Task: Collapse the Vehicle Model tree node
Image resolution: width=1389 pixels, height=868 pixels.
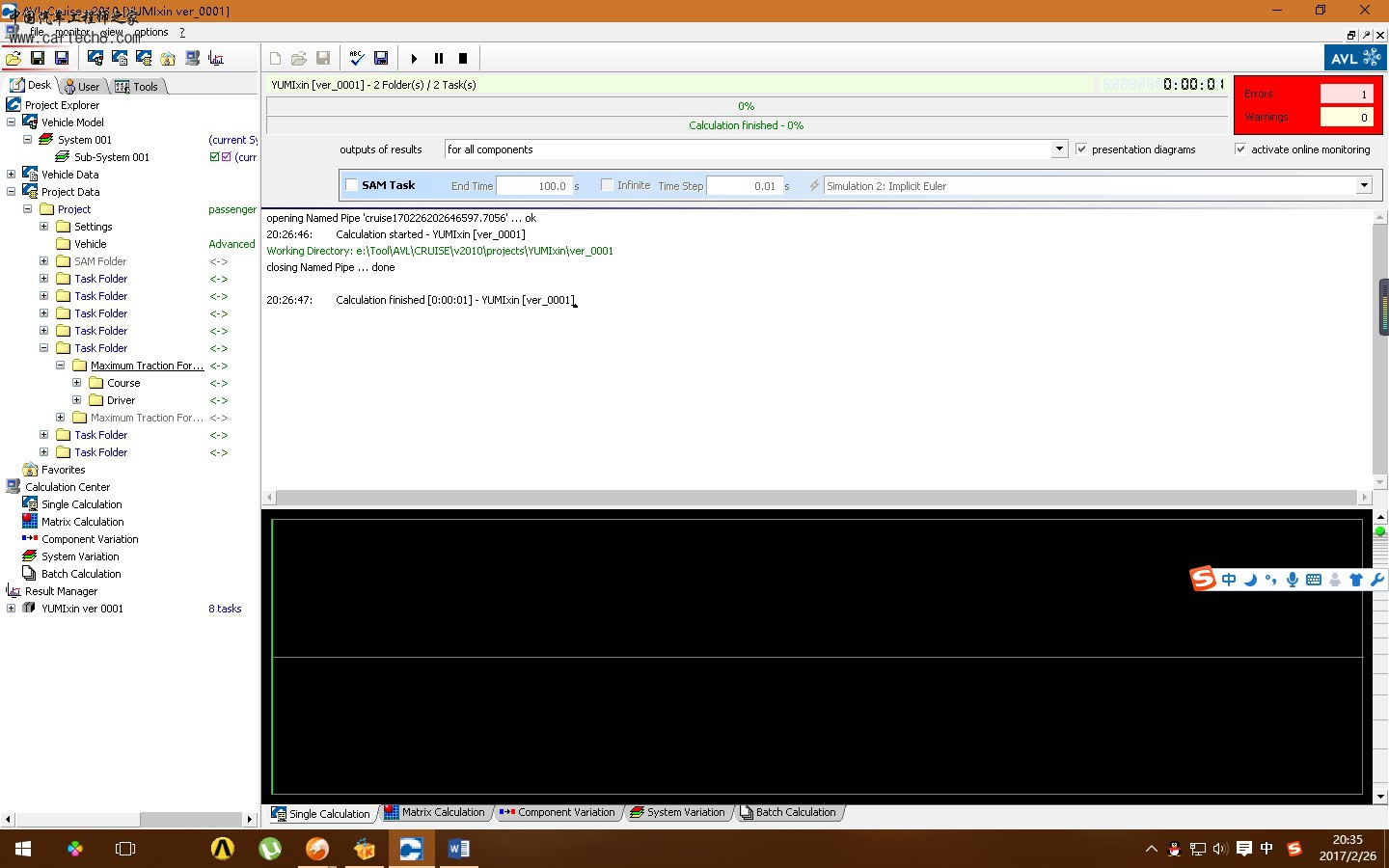Action: (x=11, y=122)
